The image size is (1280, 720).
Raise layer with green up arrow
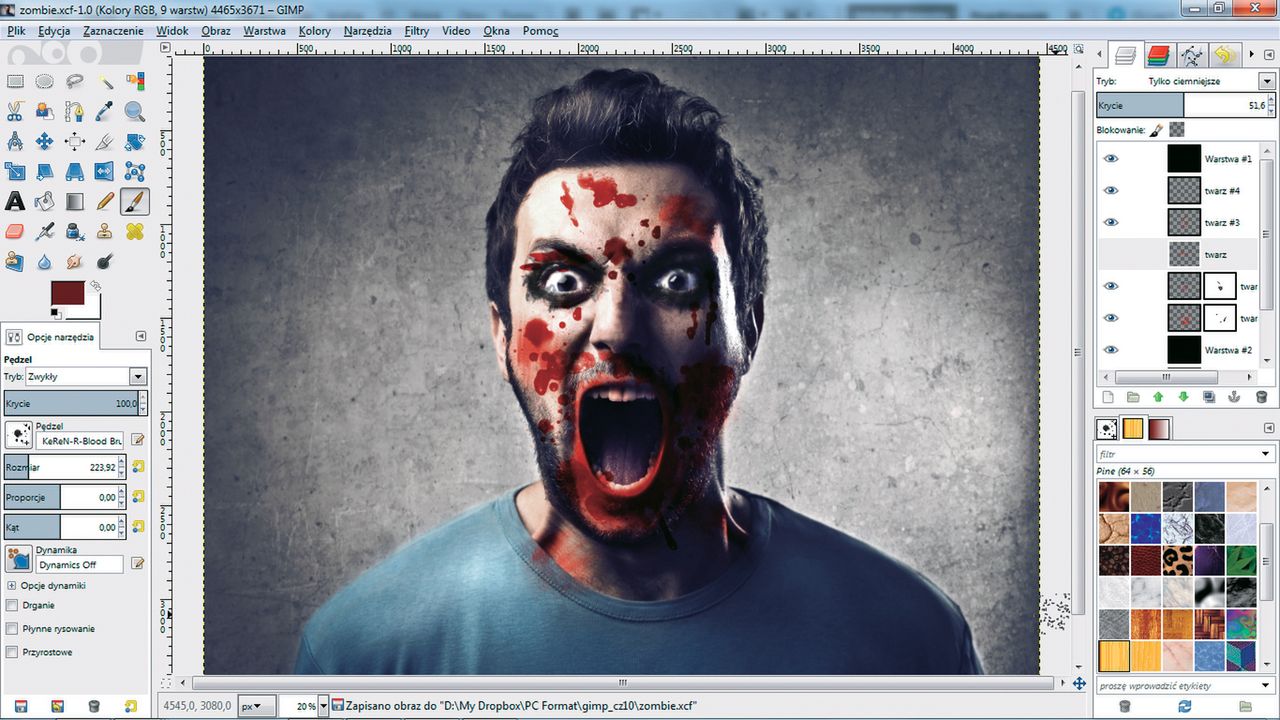coord(1158,397)
